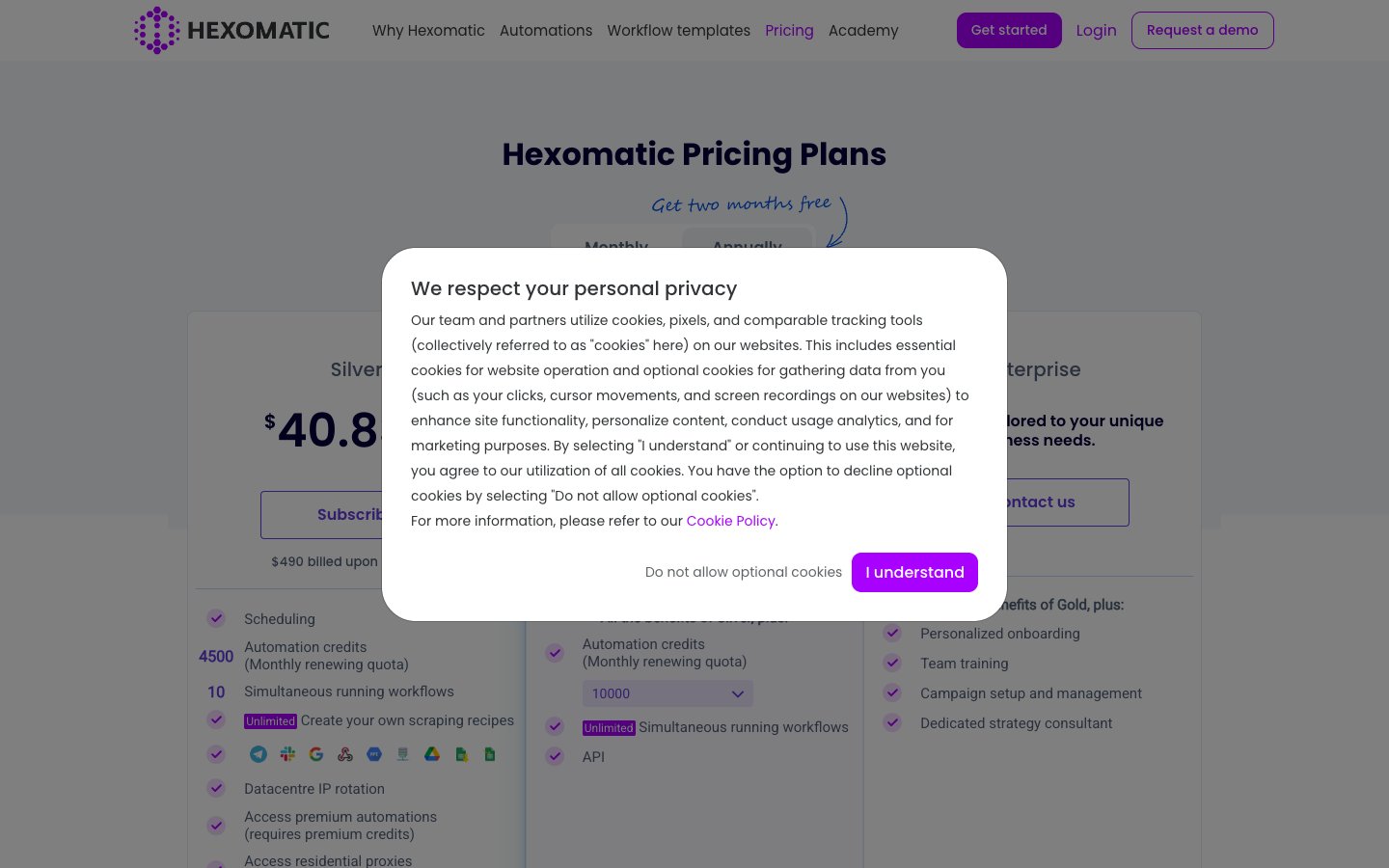This screenshot has width=1389, height=868.
Task: Click the Request a demo button
Action: [x=1202, y=30]
